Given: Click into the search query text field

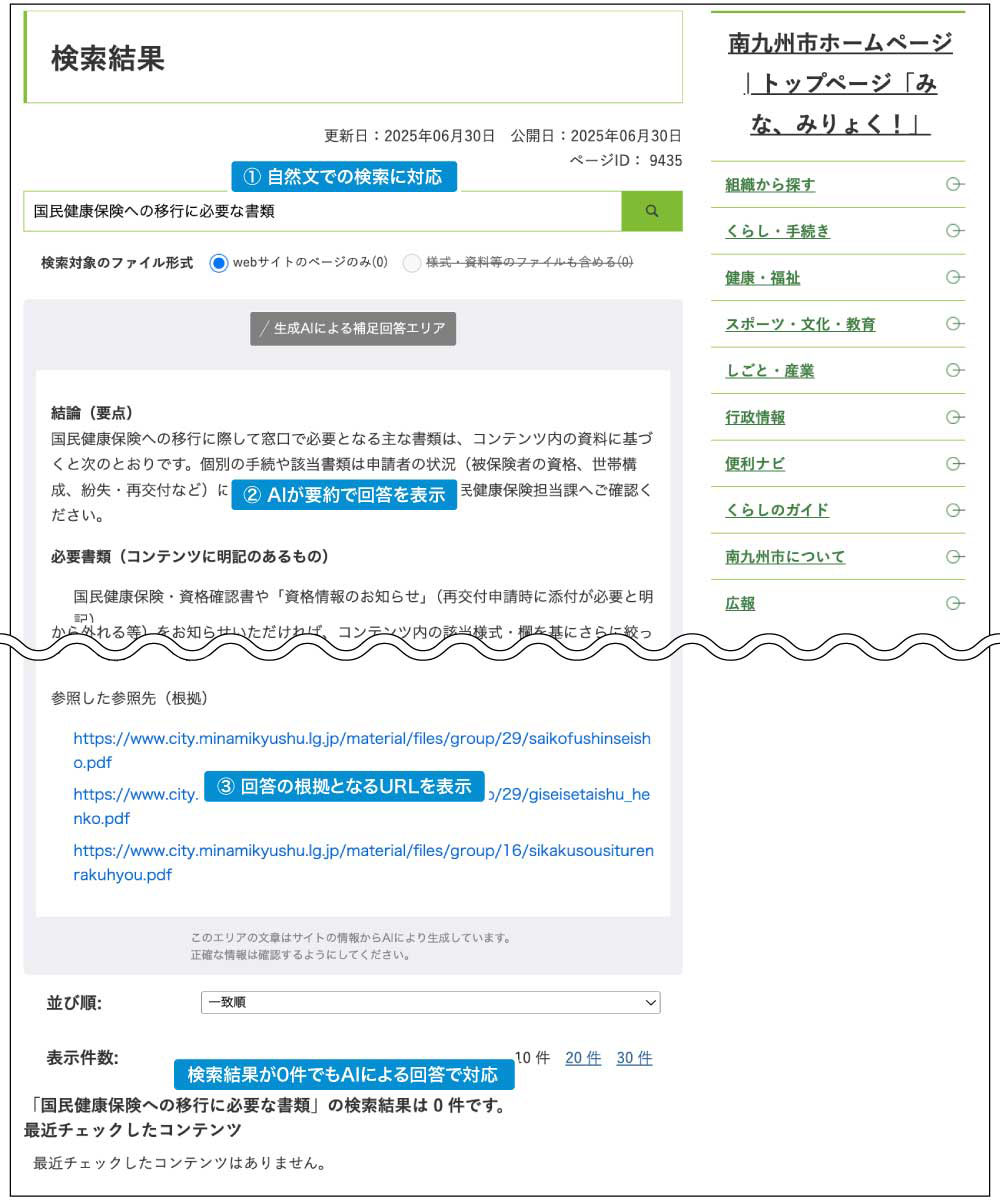Looking at the screenshot, I should pos(320,211).
